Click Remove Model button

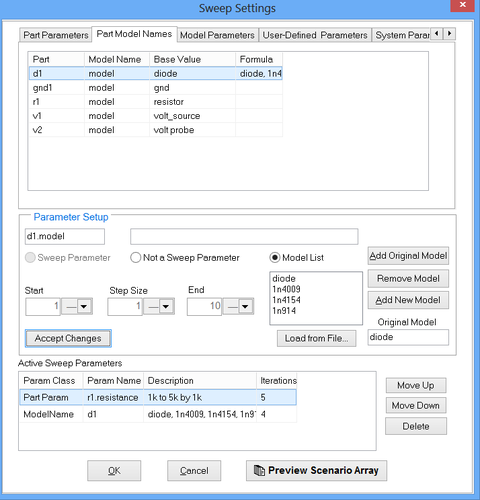point(408,278)
